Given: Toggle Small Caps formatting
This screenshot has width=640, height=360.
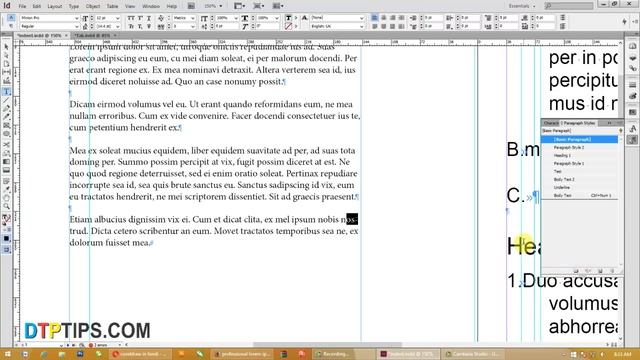Looking at the screenshot, I should pos(131,27).
